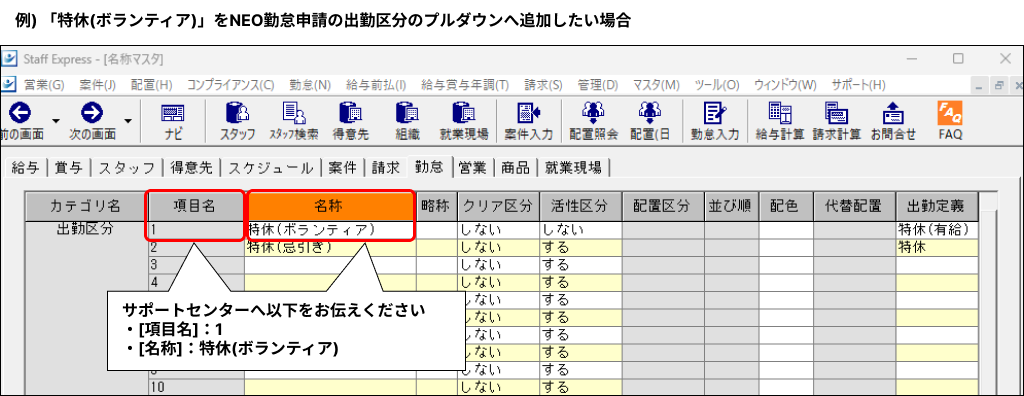Open お問合せ toolbar icon
Image resolution: width=1024 pixels, height=396 pixels.
(x=893, y=112)
